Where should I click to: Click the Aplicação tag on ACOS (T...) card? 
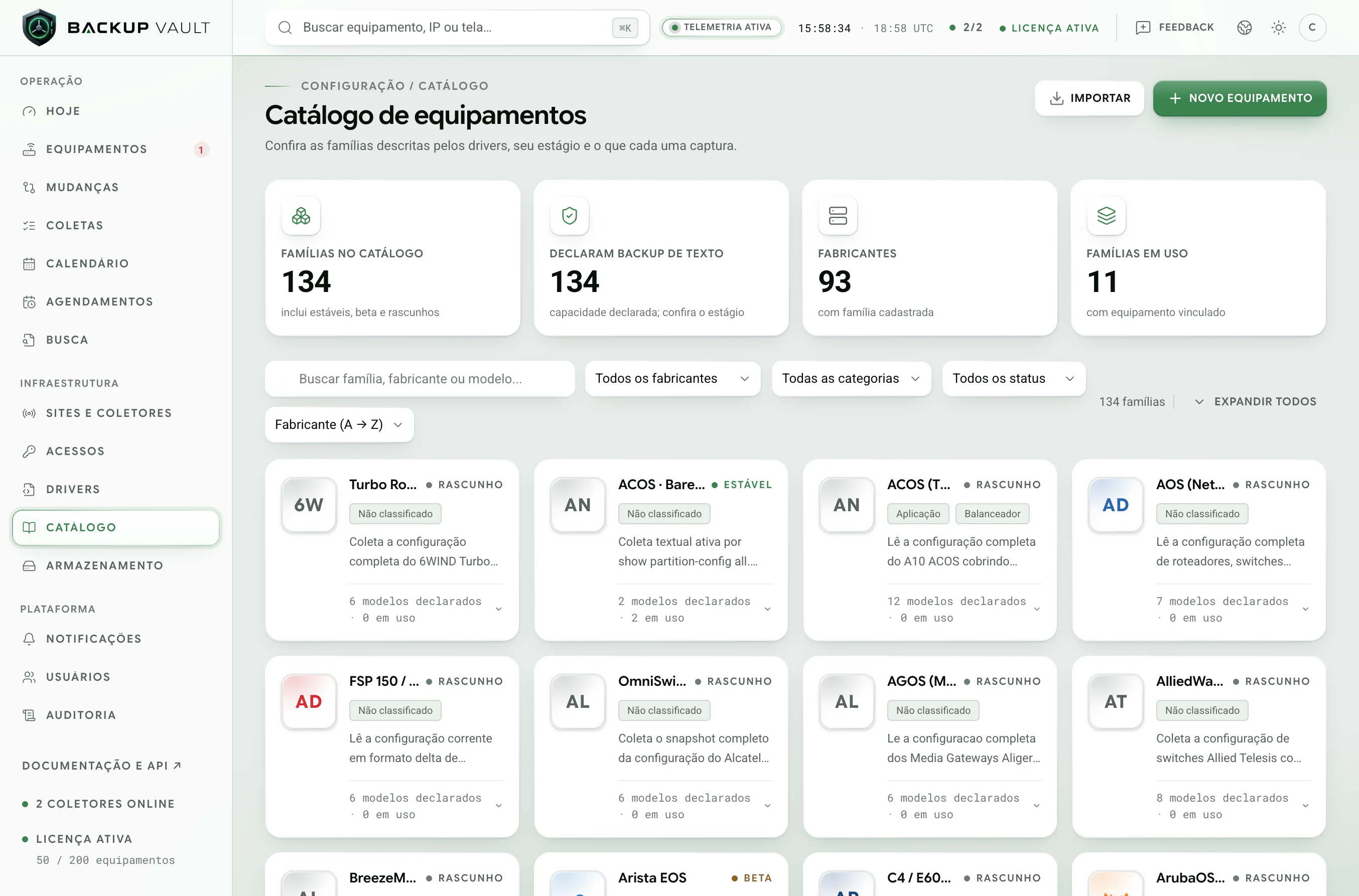(918, 514)
